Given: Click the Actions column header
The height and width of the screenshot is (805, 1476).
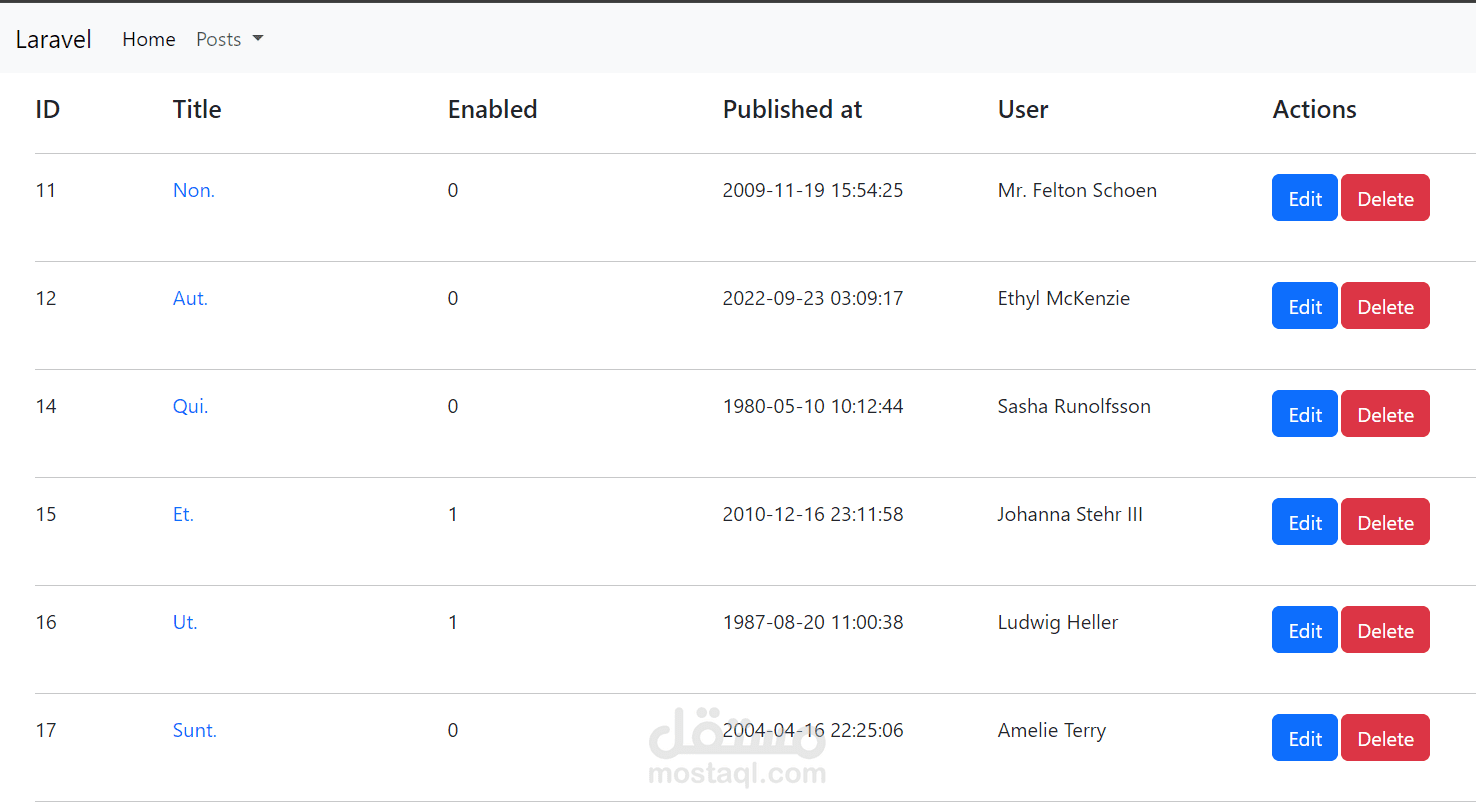Looking at the screenshot, I should point(1315,109).
